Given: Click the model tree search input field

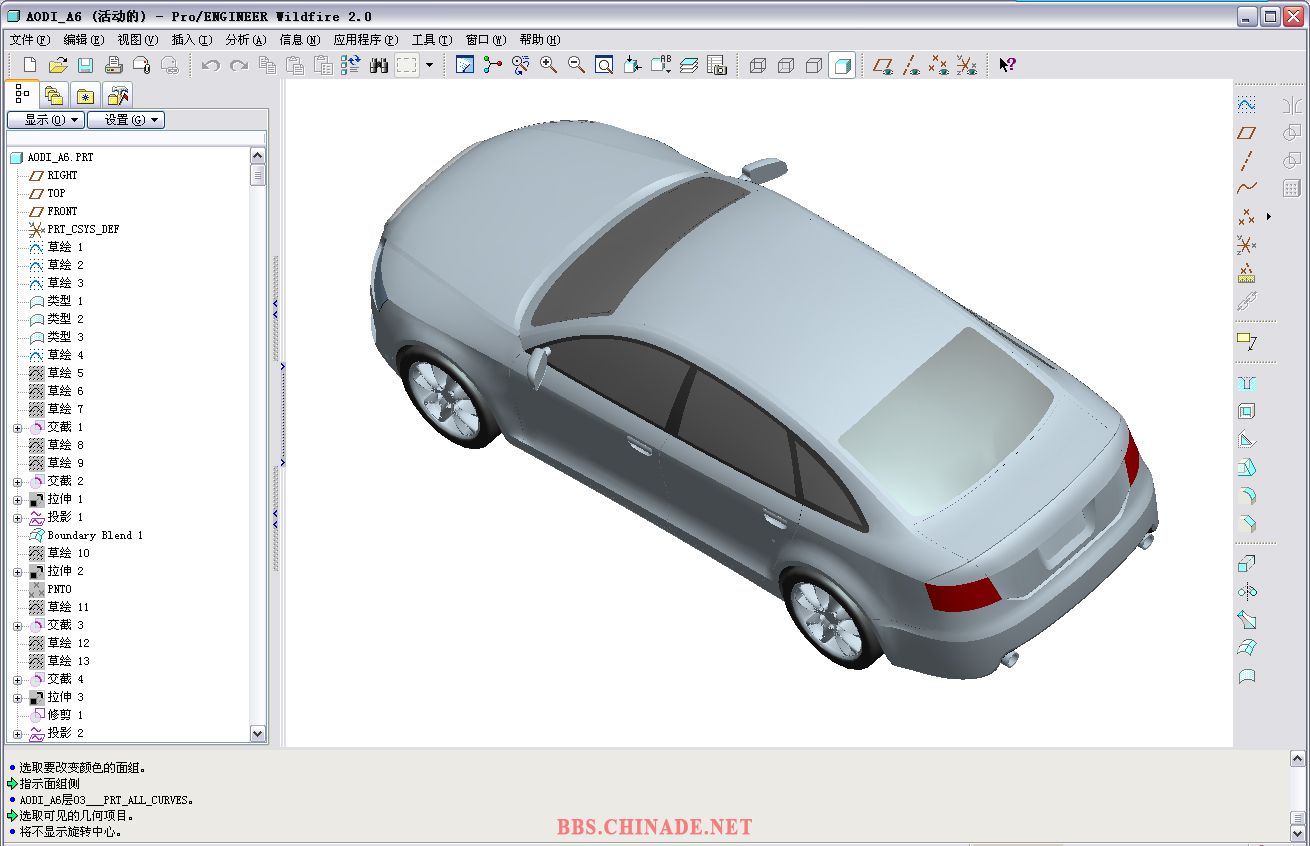Looking at the screenshot, I should (137, 138).
